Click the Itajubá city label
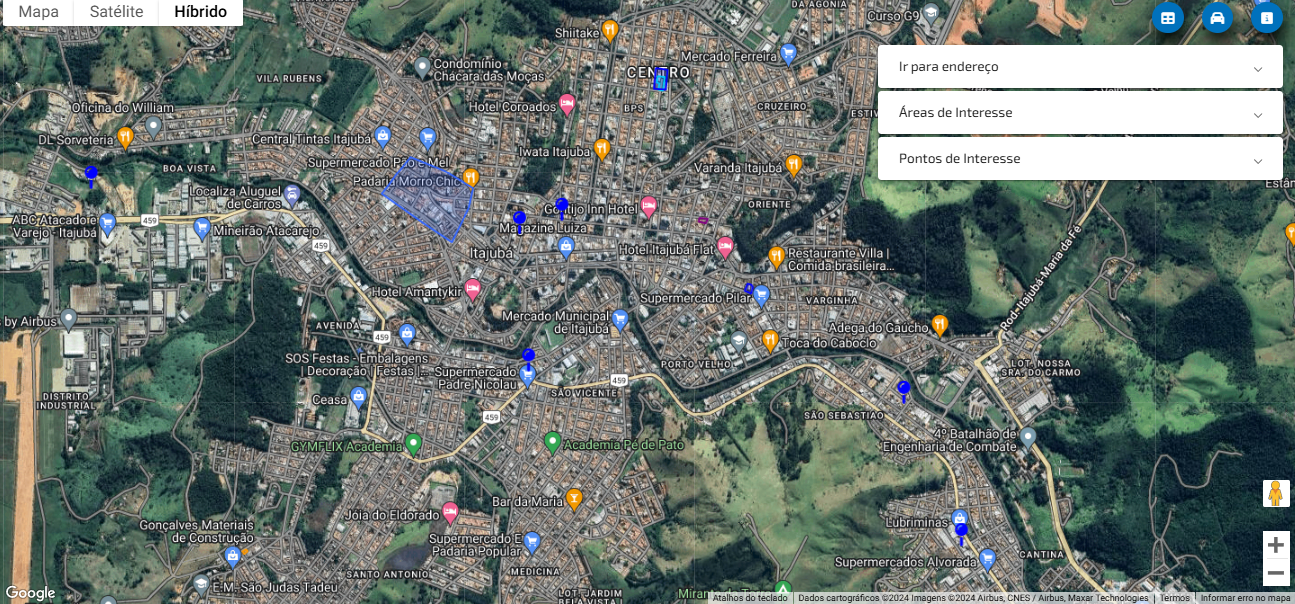 point(491,254)
